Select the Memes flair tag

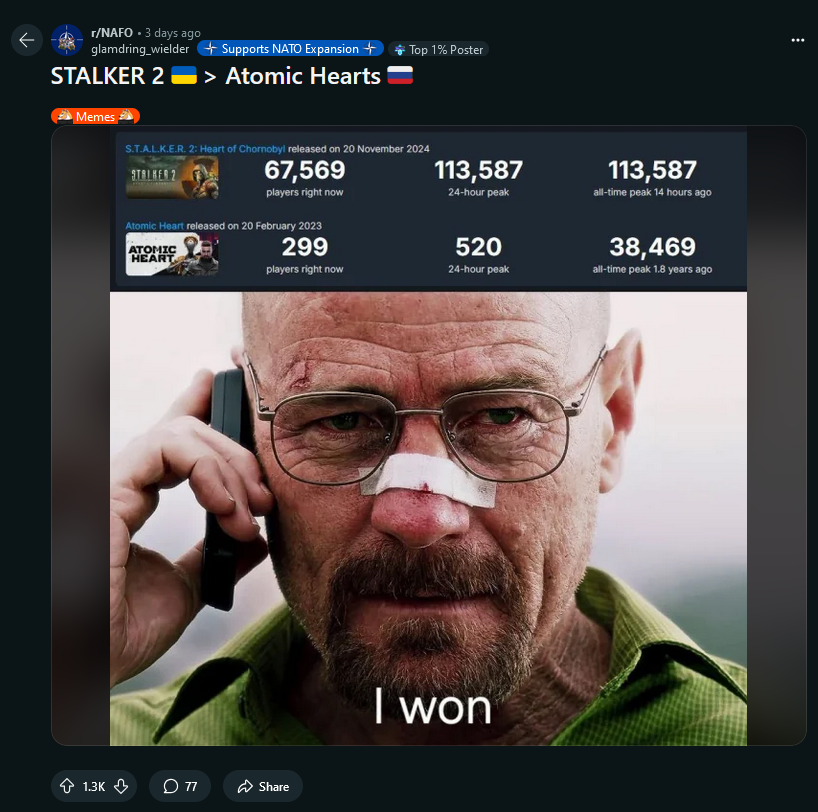pyautogui.click(x=95, y=116)
